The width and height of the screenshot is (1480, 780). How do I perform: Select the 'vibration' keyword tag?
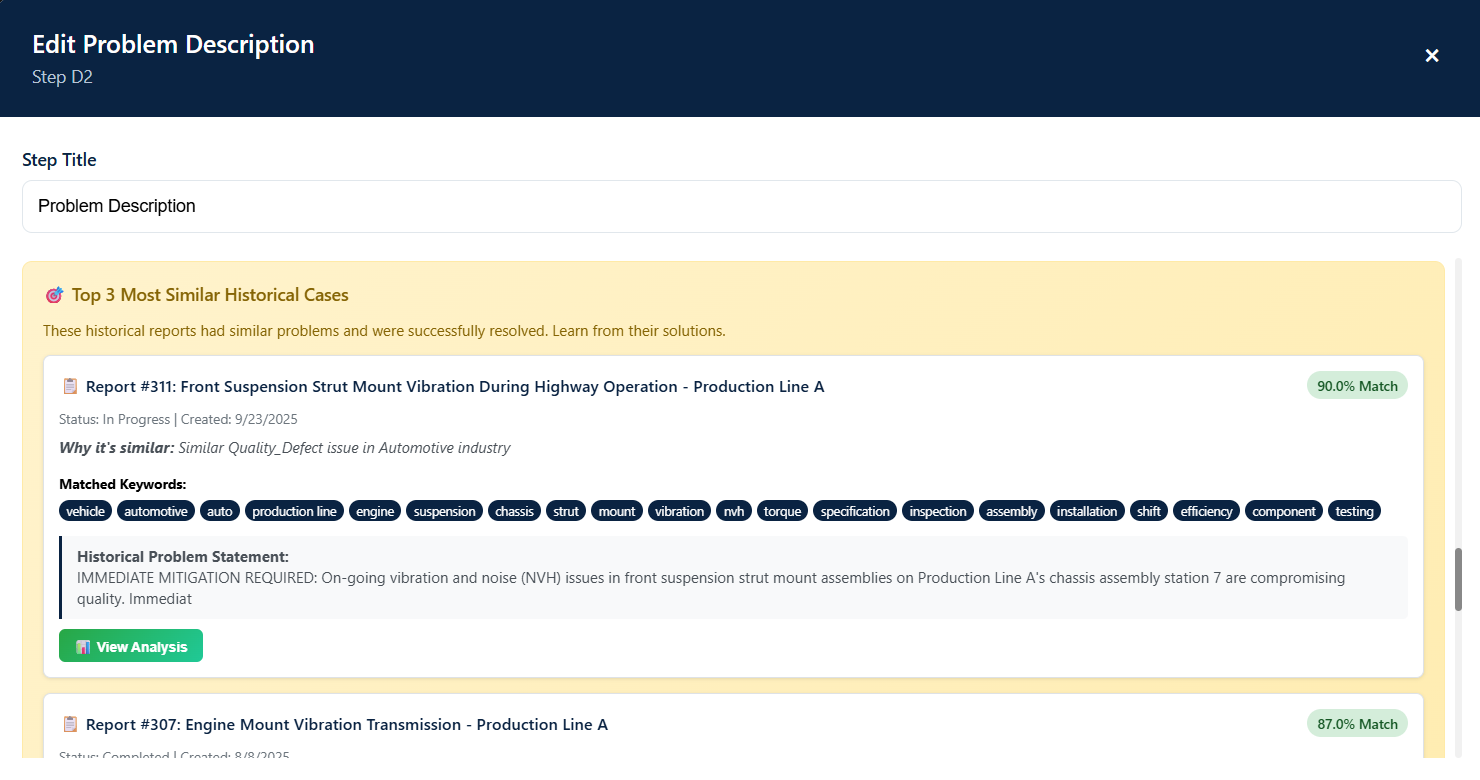[679, 511]
